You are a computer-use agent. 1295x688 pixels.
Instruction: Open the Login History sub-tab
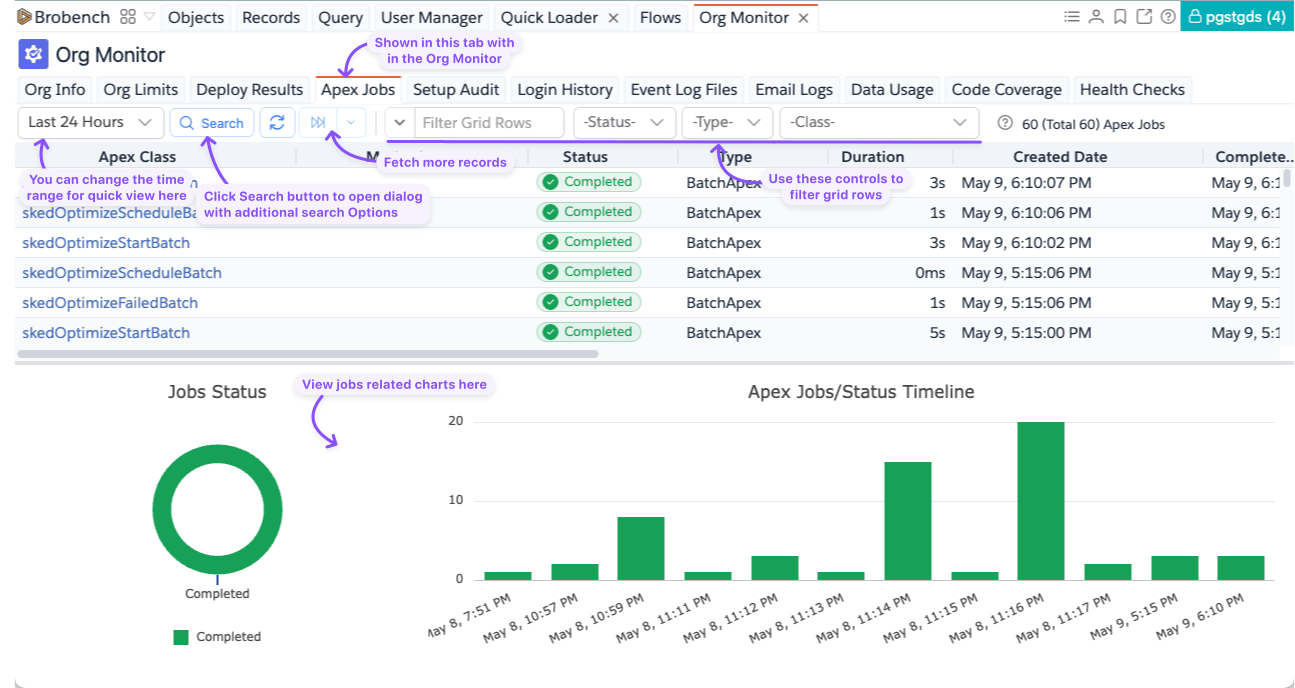(x=565, y=90)
